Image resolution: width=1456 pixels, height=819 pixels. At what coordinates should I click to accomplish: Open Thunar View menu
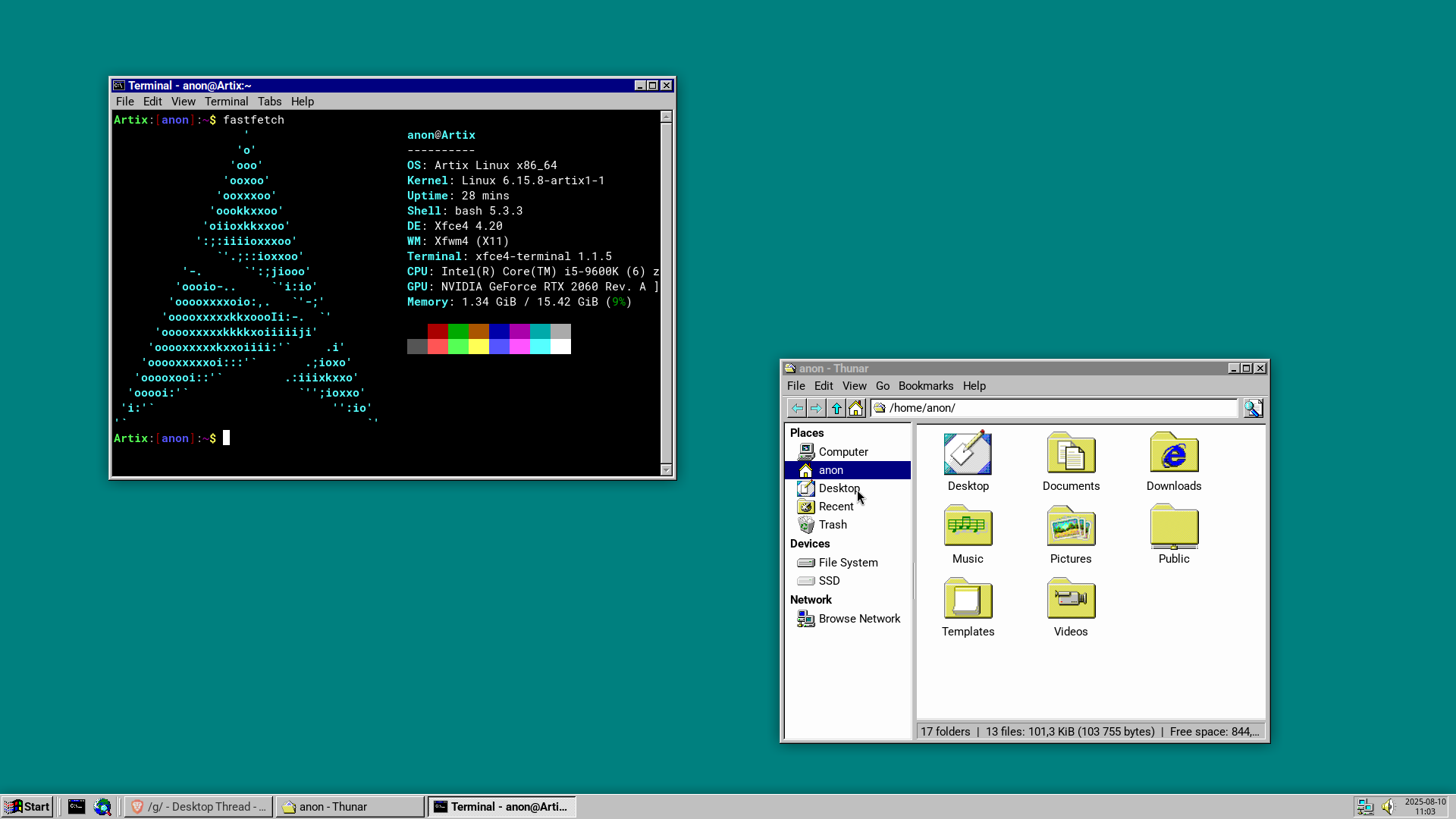pyautogui.click(x=854, y=386)
